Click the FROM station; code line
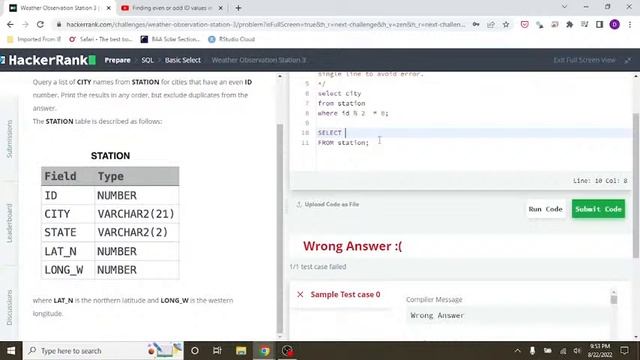This screenshot has width=640, height=360. point(343,143)
